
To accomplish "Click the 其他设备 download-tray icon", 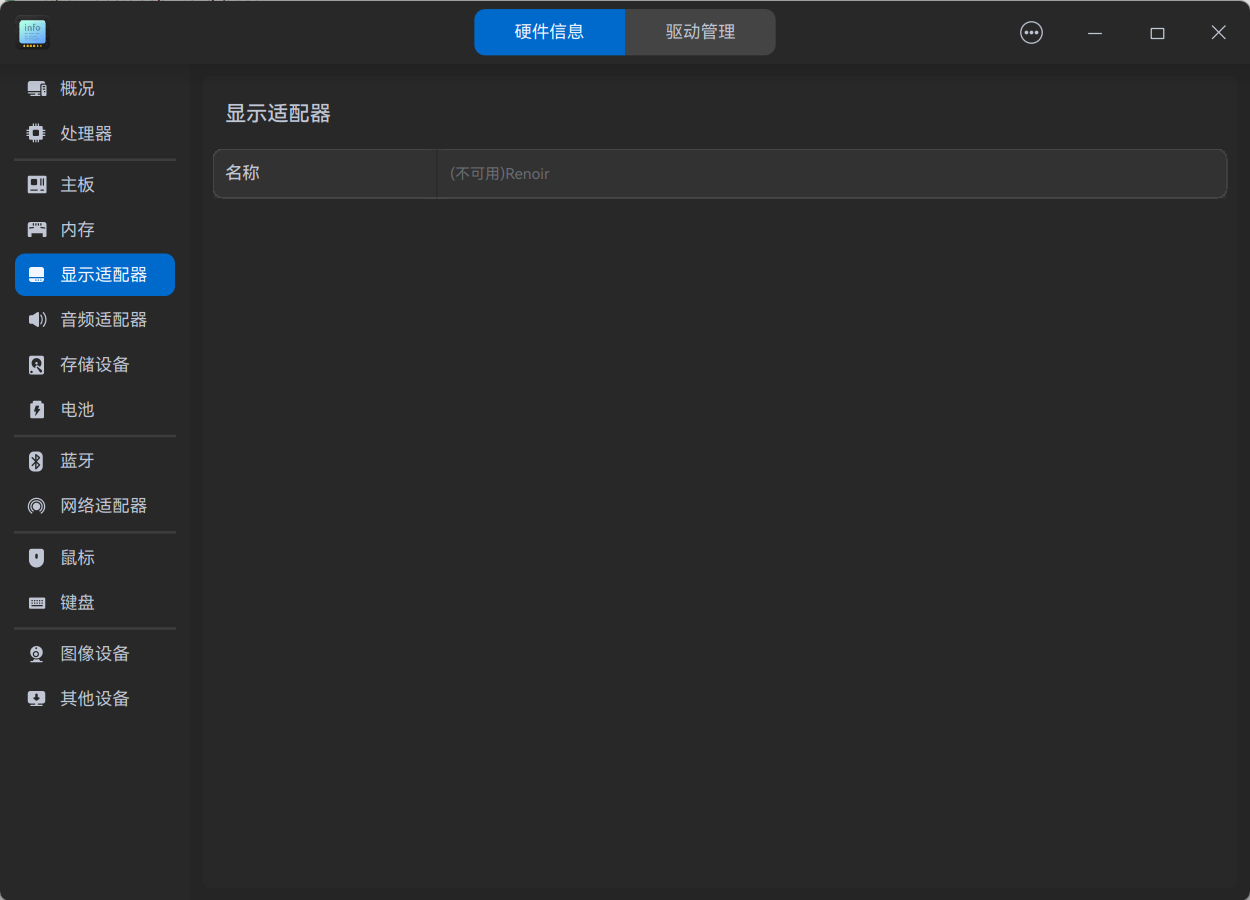I will pyautogui.click(x=37, y=699).
